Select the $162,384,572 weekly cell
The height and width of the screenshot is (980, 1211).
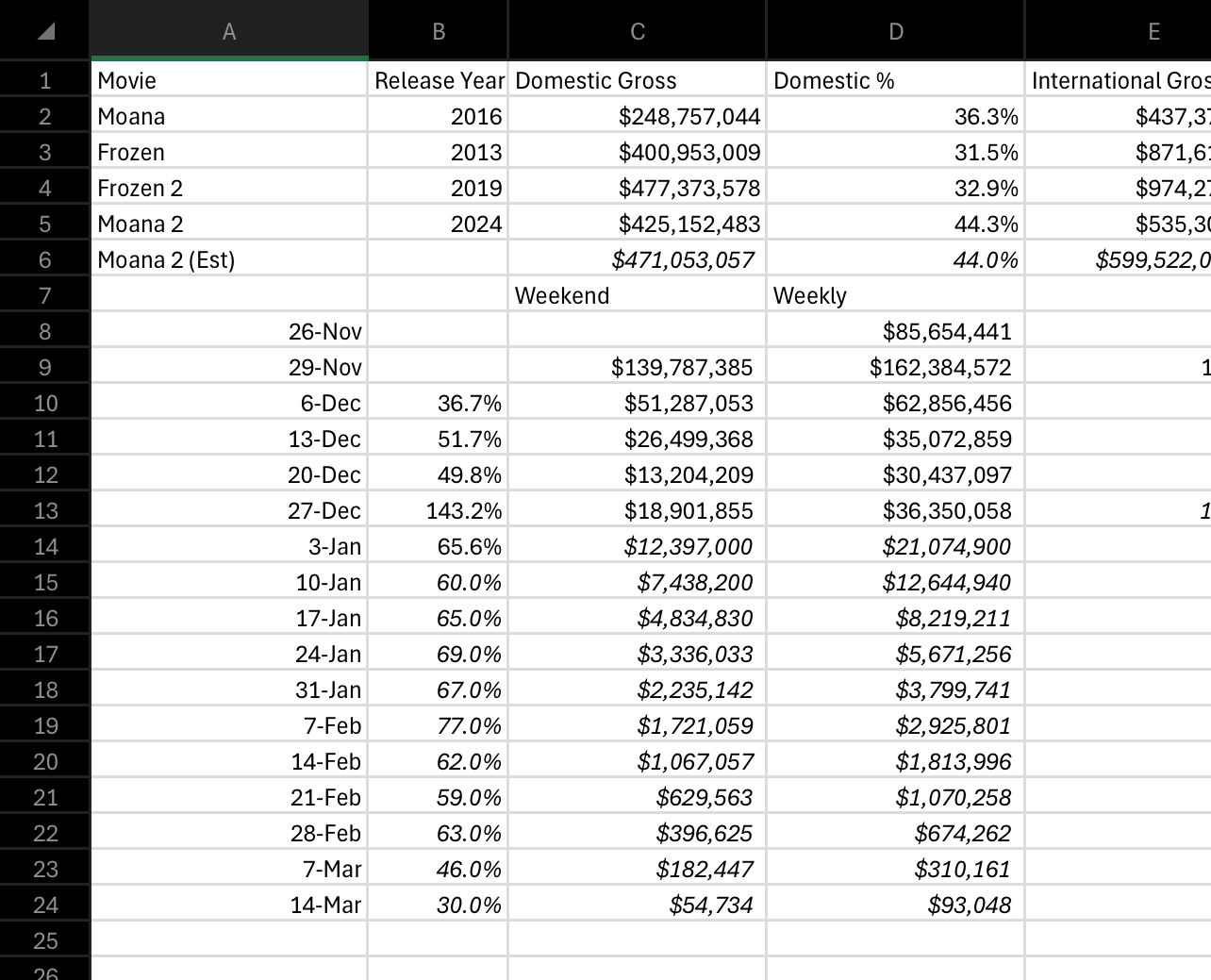(896, 367)
